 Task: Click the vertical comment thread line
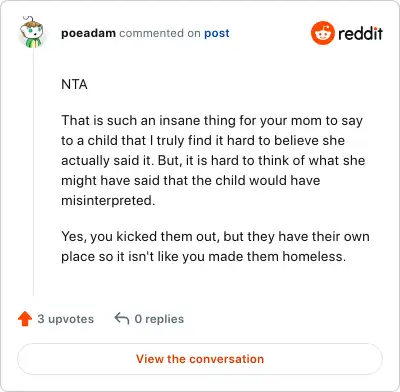click(x=34, y=172)
